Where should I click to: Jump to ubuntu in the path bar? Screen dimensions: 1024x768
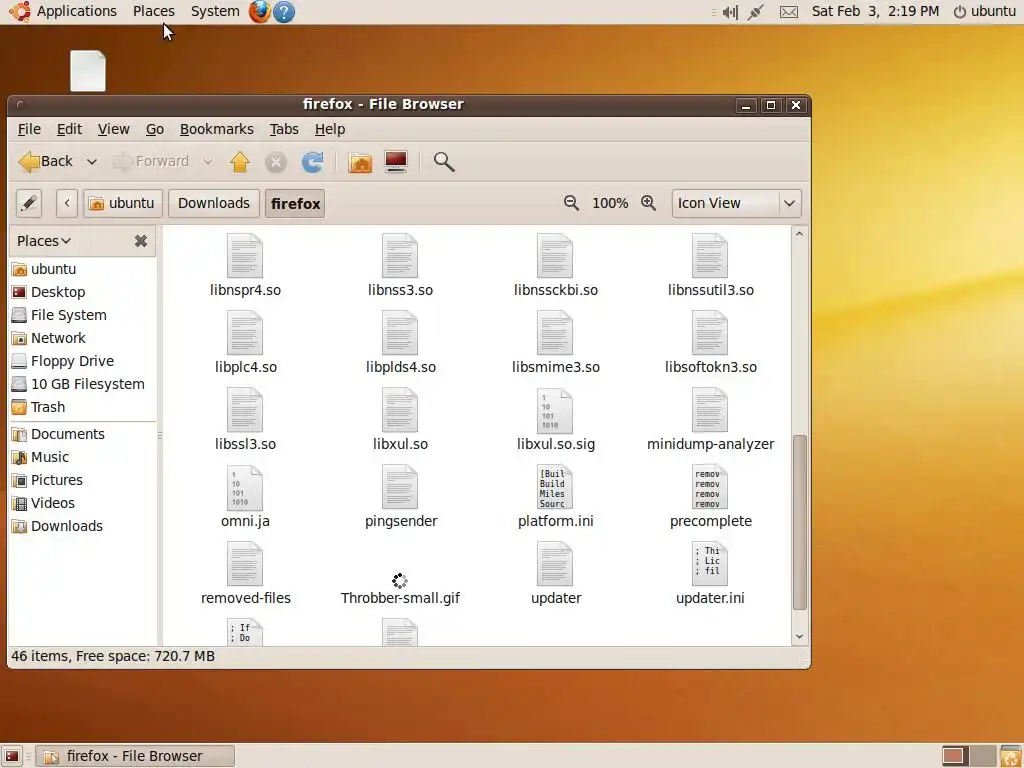(x=122, y=203)
